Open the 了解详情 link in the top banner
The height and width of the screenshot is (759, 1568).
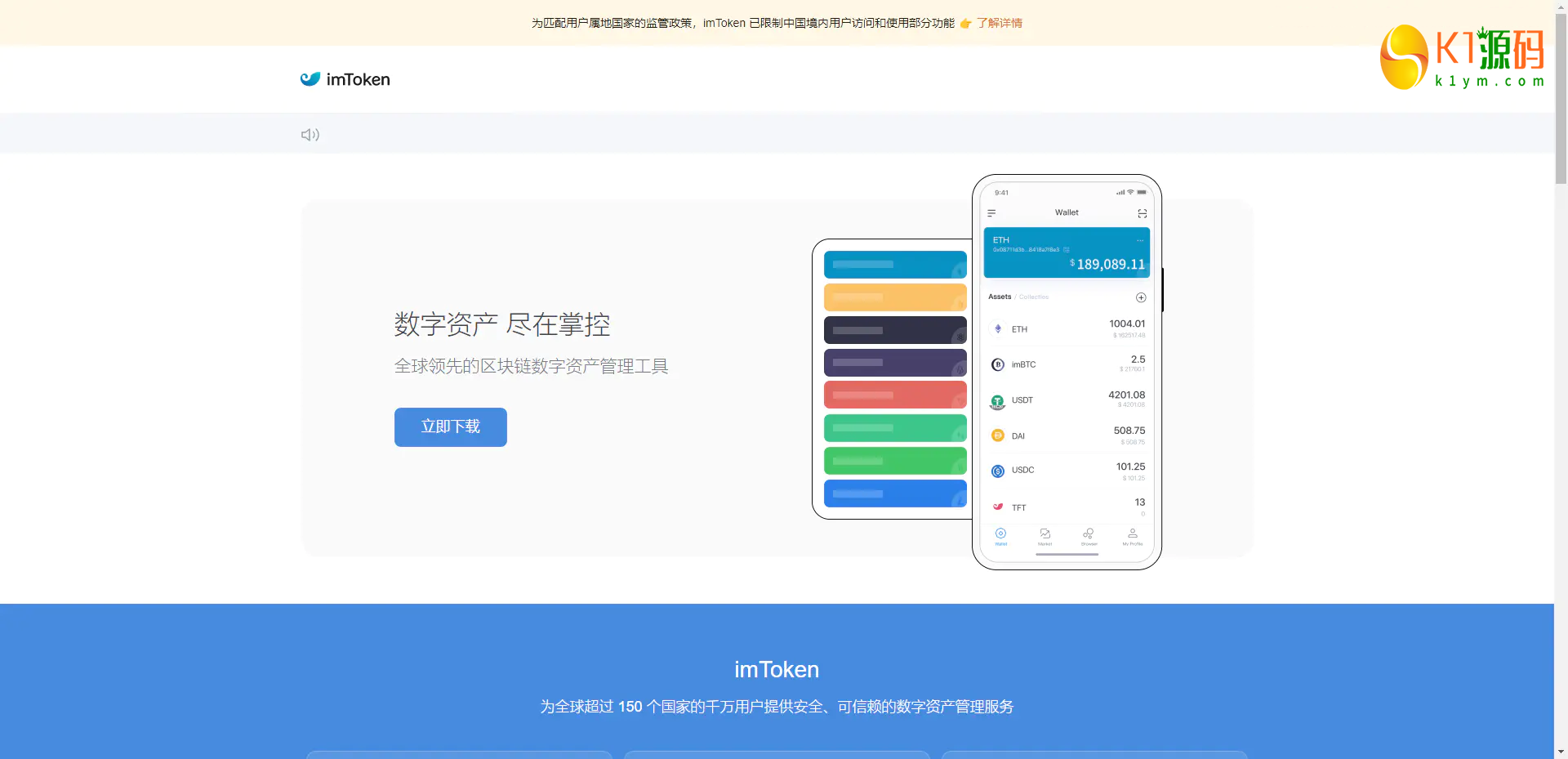(999, 23)
